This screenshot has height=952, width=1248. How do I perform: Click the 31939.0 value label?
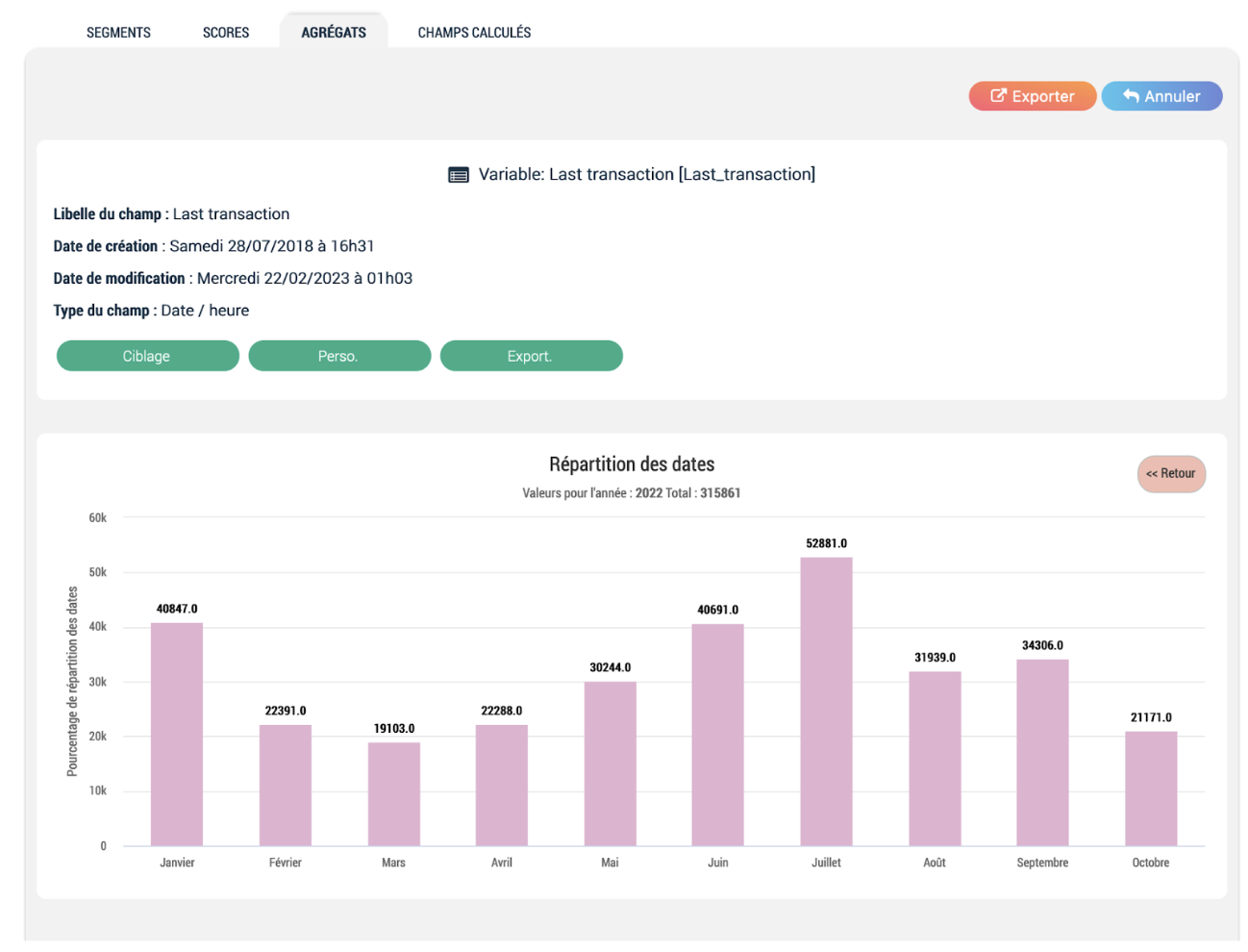point(936,658)
